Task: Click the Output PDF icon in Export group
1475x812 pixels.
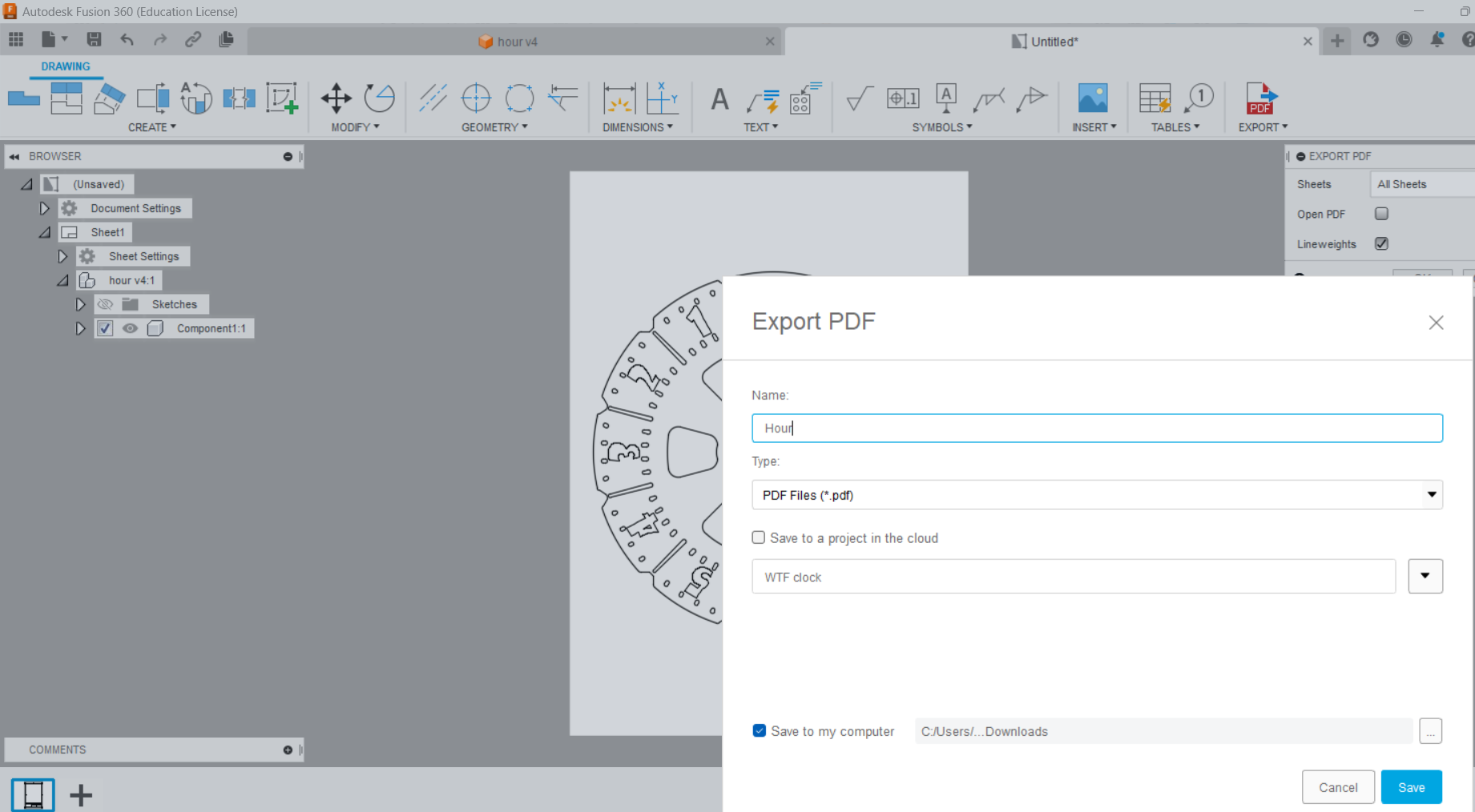Action: [x=1261, y=98]
